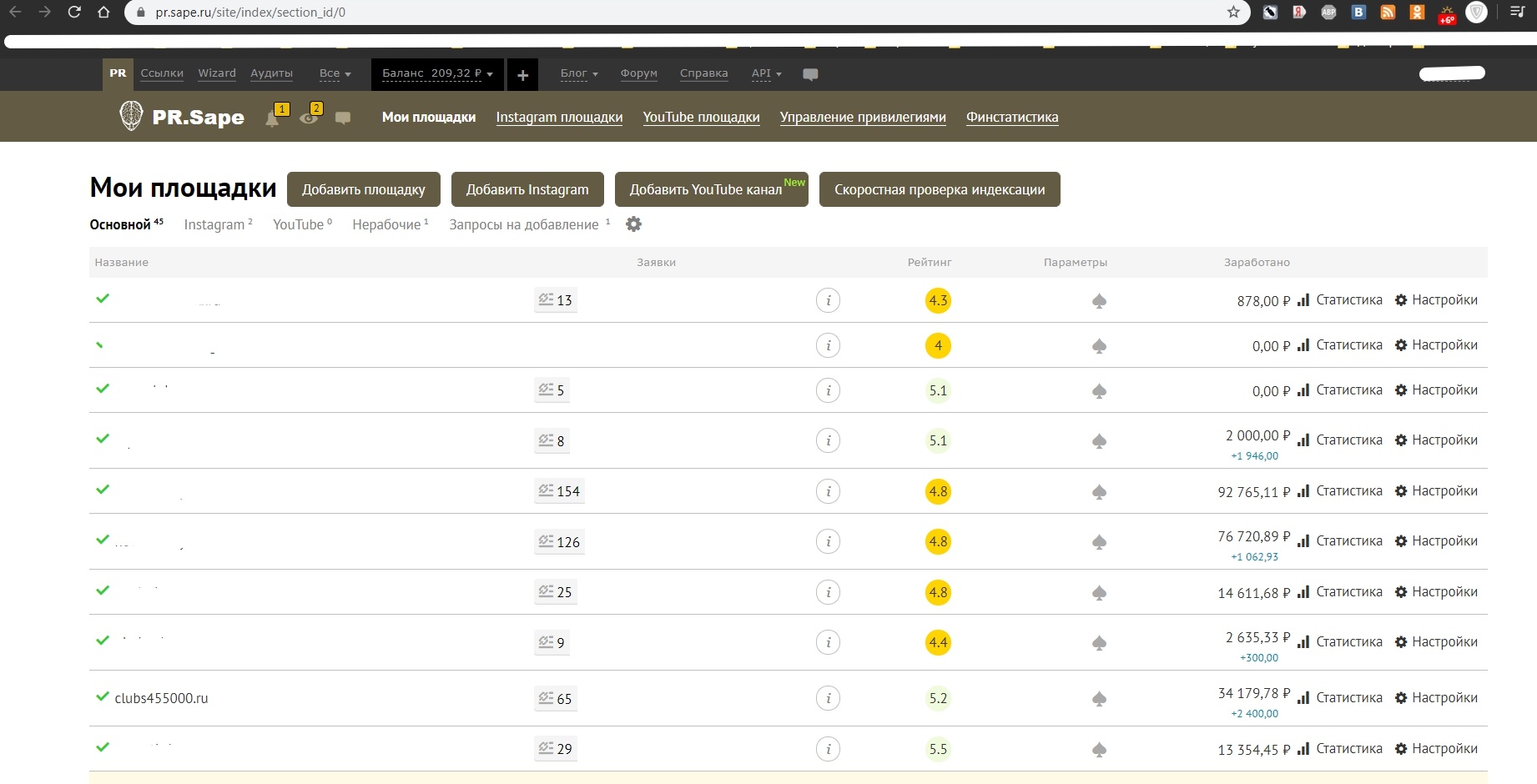Click the Рейтинг column header

[930, 262]
